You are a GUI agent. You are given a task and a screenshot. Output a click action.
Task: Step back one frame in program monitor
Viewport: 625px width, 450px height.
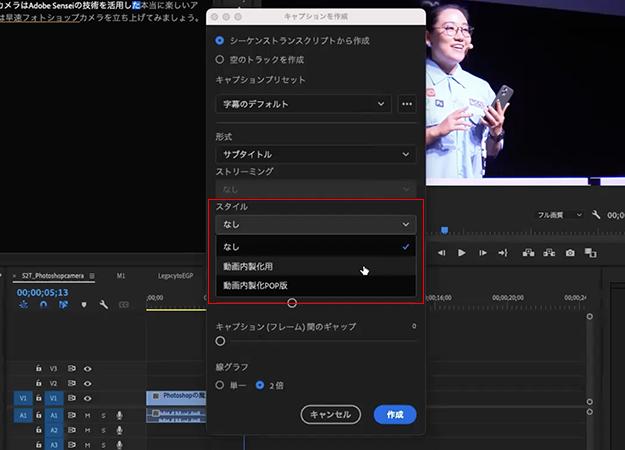[441, 253]
